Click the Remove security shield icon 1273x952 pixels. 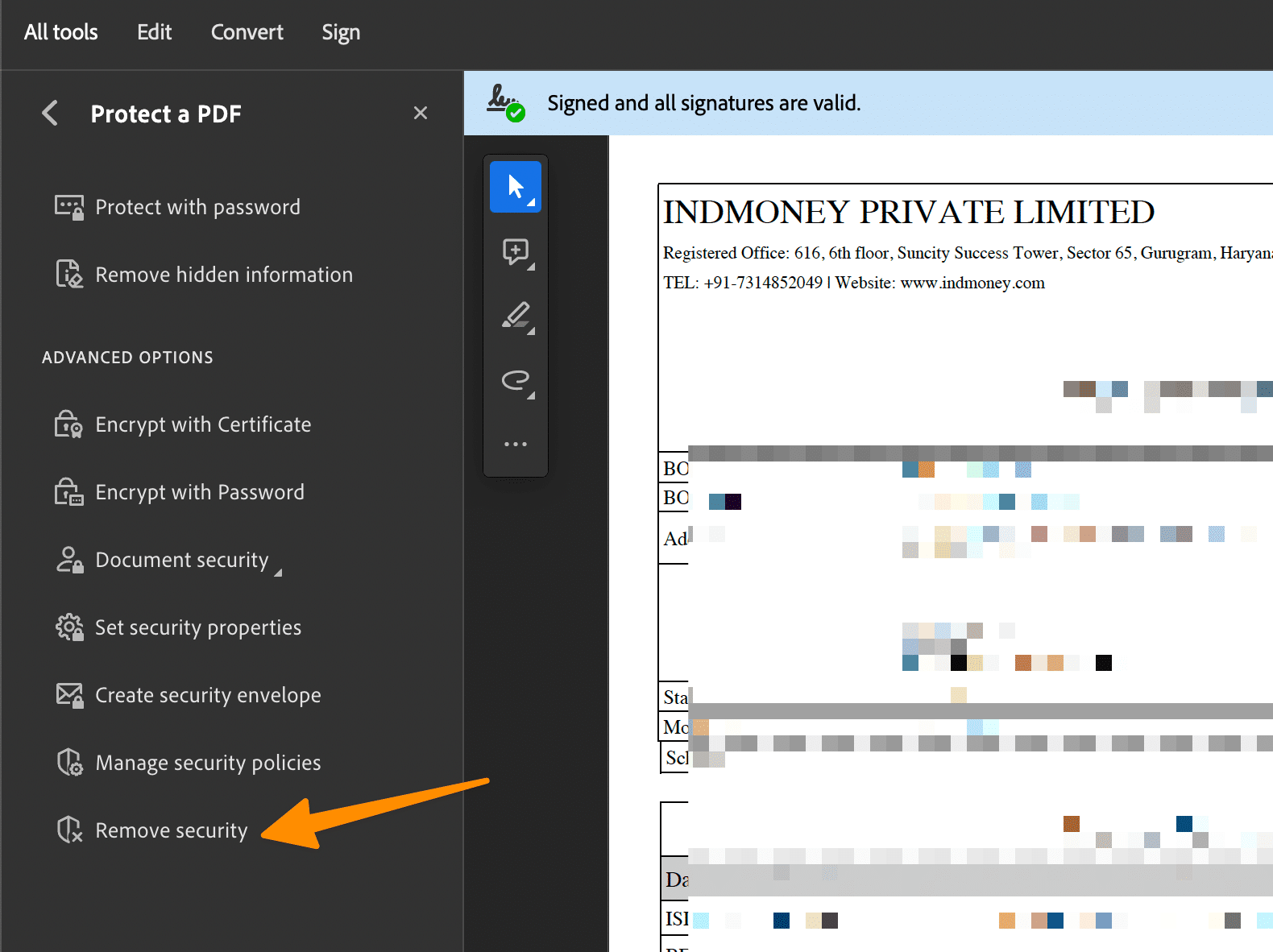coord(69,830)
